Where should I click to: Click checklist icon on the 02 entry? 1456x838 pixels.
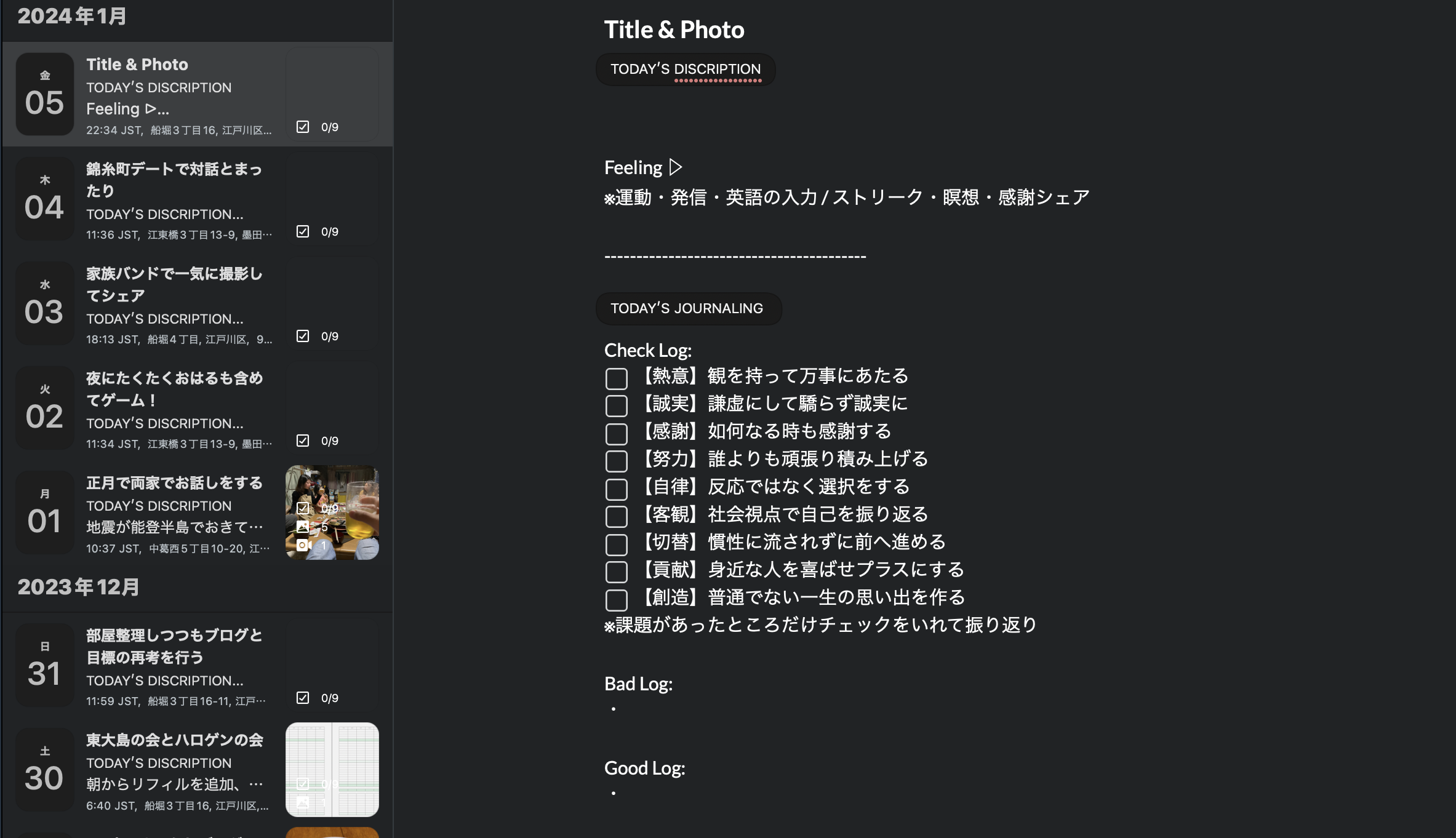pyautogui.click(x=303, y=441)
